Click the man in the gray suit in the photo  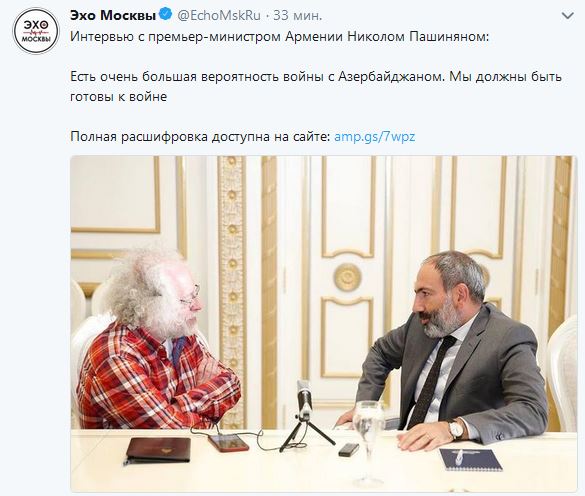tap(450, 351)
